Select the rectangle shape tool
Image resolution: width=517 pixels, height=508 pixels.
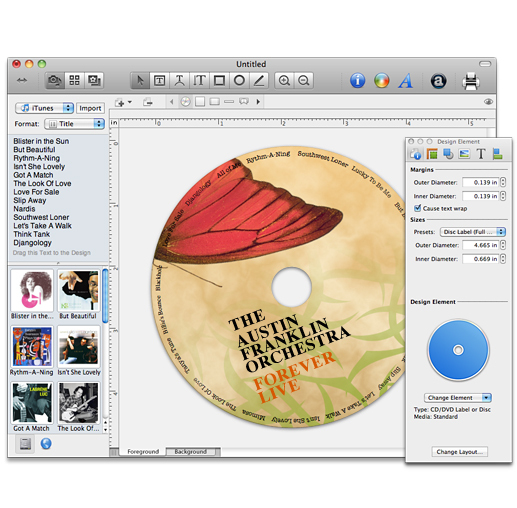click(219, 80)
